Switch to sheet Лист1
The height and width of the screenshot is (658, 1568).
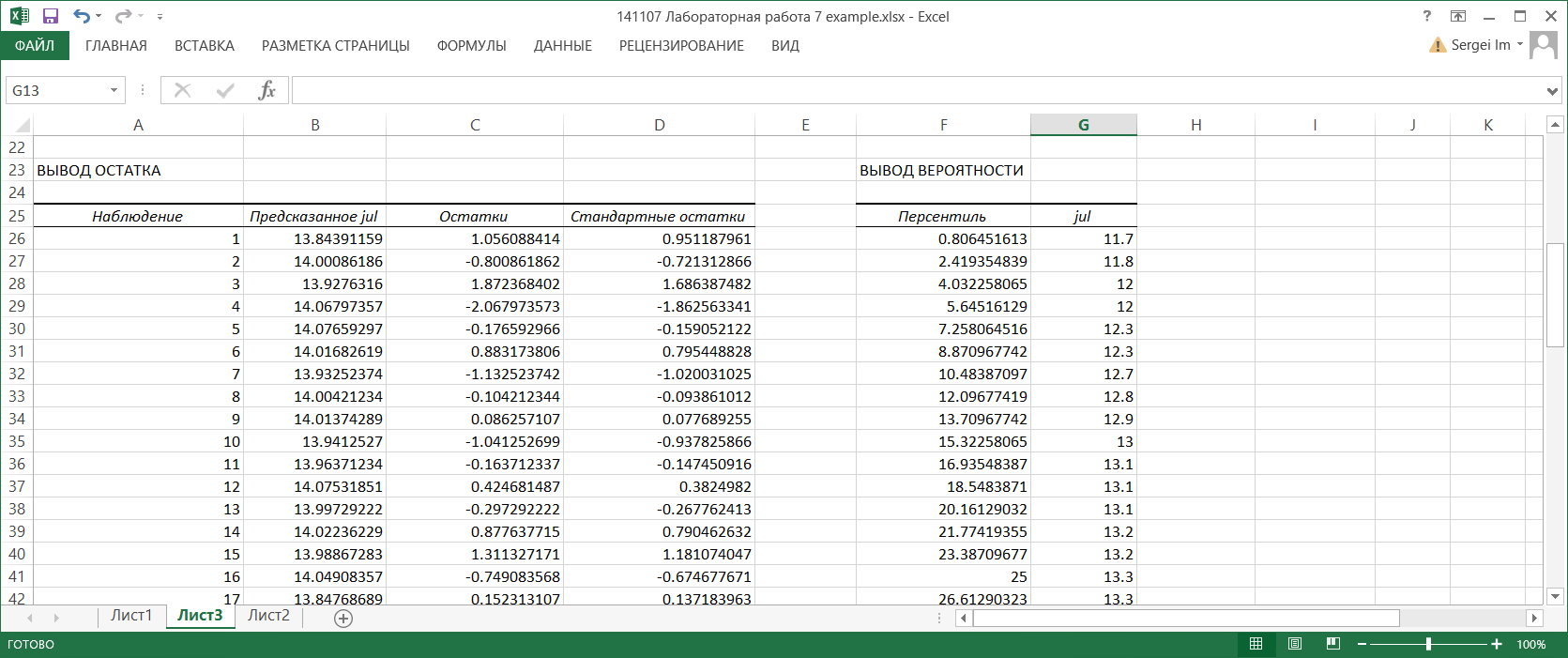point(130,616)
